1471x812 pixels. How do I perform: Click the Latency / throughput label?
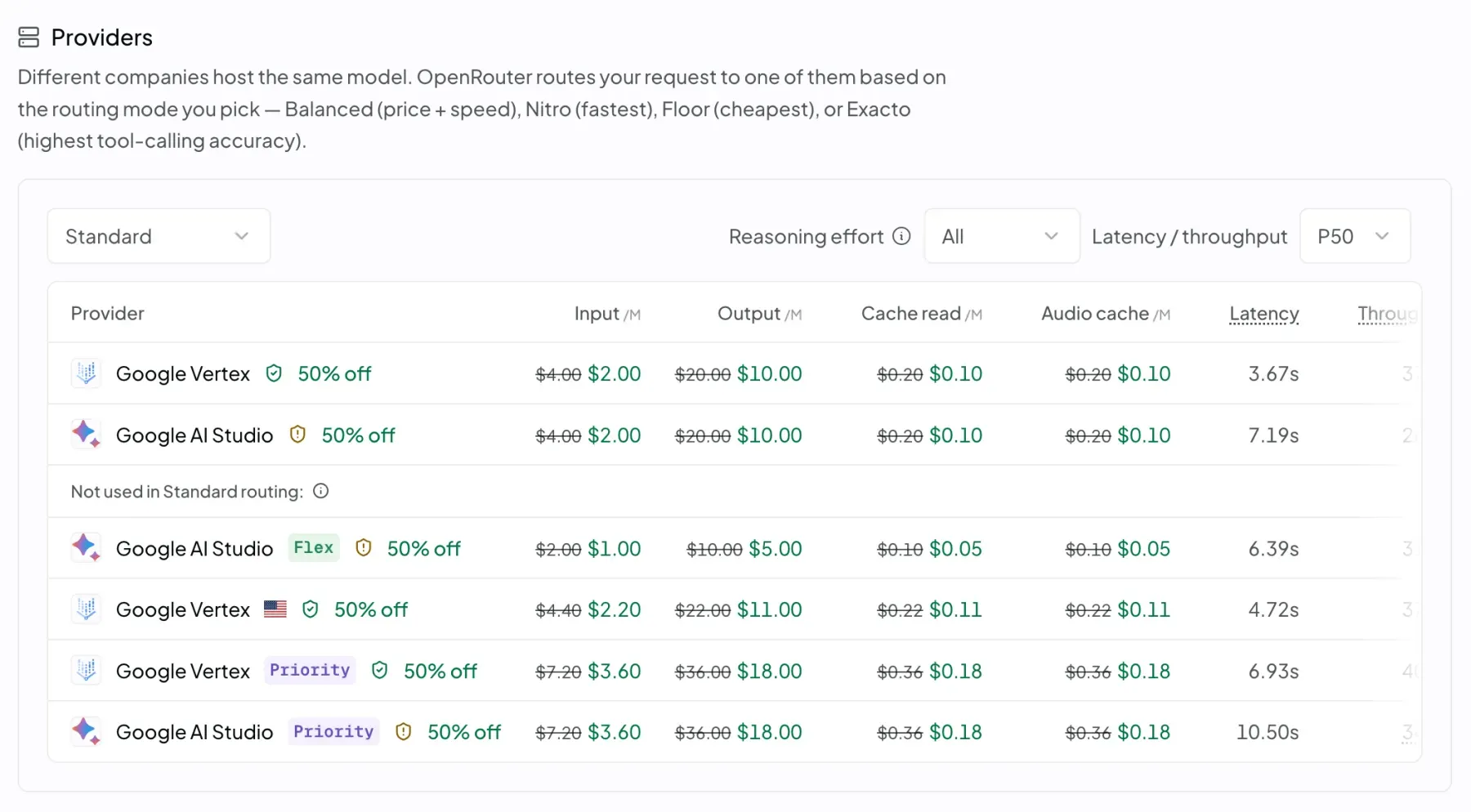click(1190, 236)
